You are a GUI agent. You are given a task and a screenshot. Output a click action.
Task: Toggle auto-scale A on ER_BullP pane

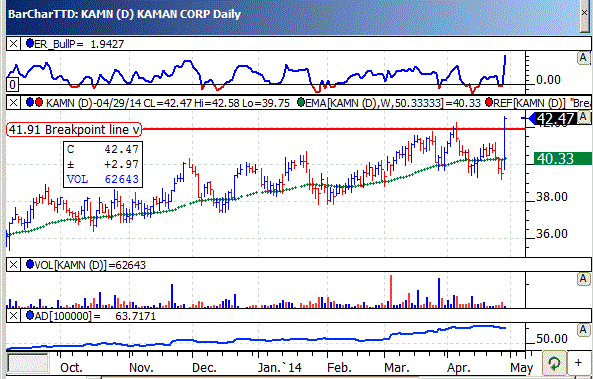tap(583, 58)
